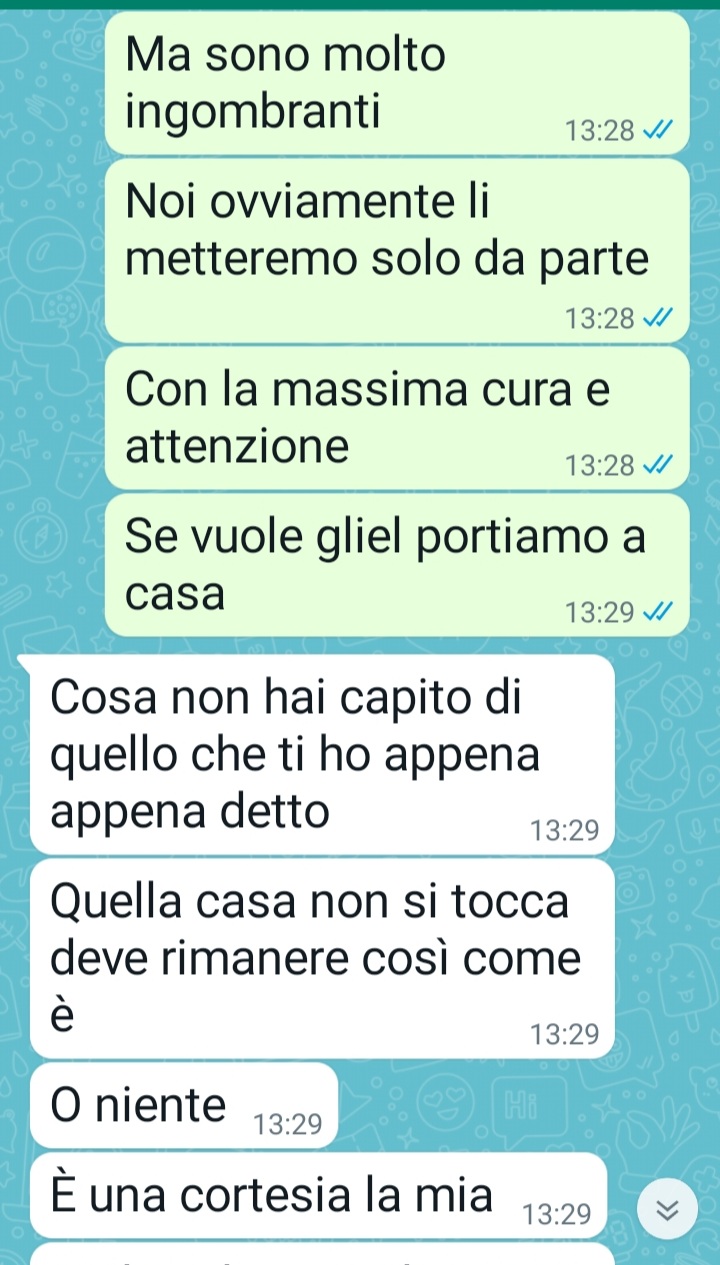
Task: Click the 13:29 timestamp under 'appena detto'
Action: click(x=565, y=830)
